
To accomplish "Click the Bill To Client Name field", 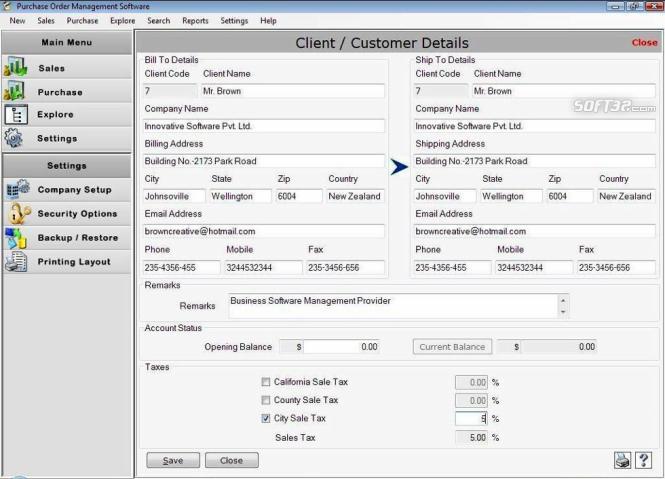I will click(x=293, y=91).
